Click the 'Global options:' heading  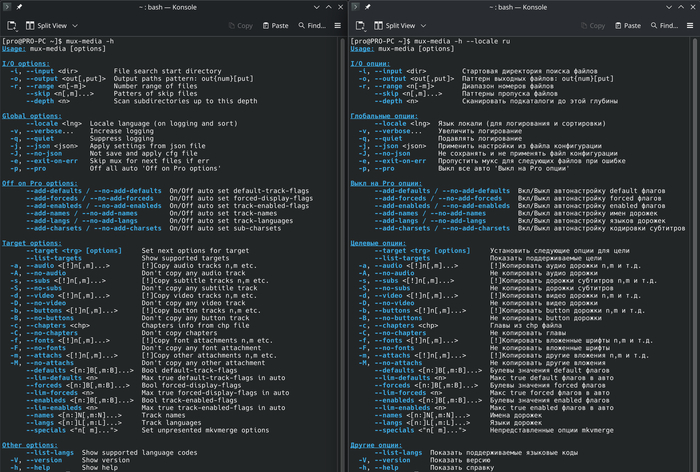(32, 116)
